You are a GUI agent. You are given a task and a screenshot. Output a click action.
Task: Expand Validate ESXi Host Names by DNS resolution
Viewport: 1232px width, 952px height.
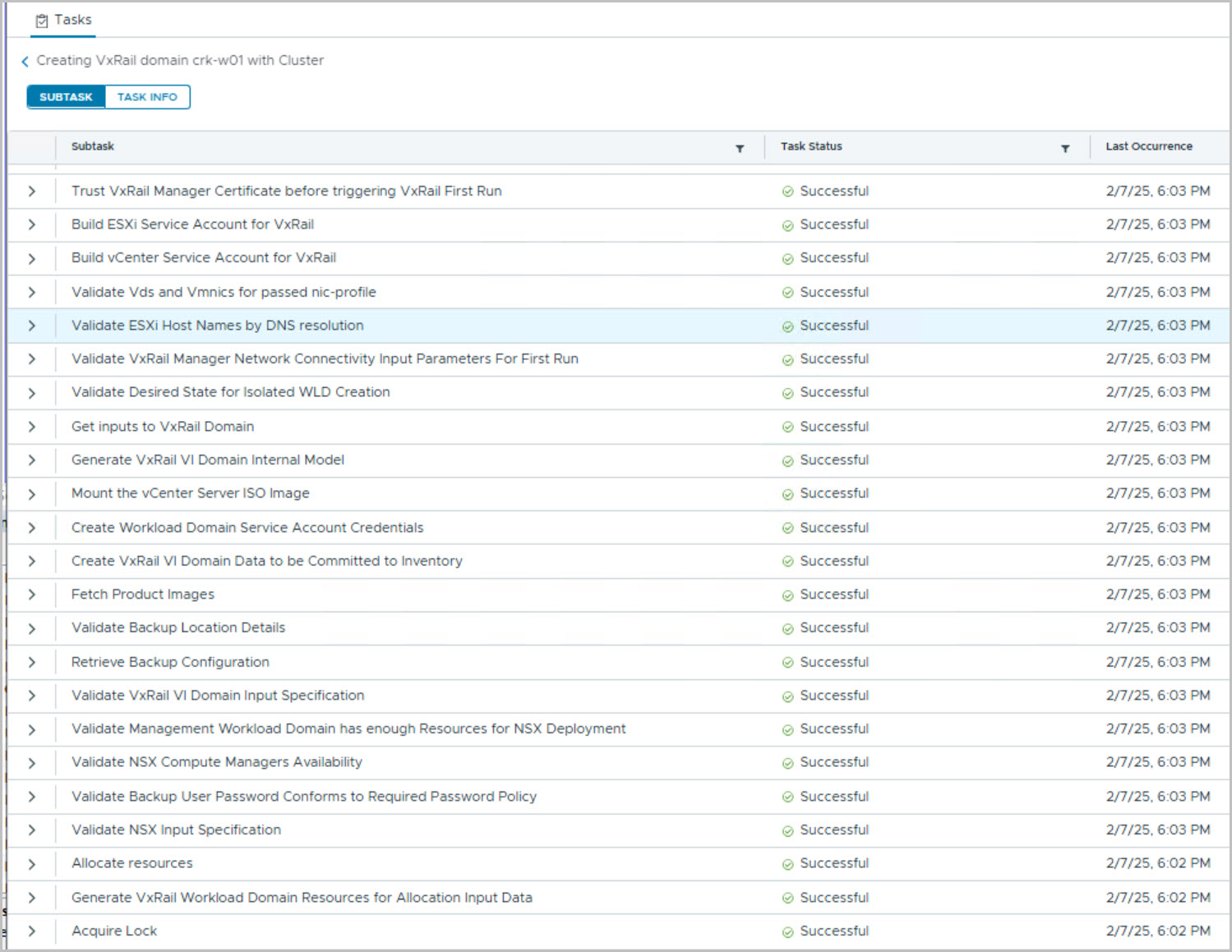tap(32, 326)
